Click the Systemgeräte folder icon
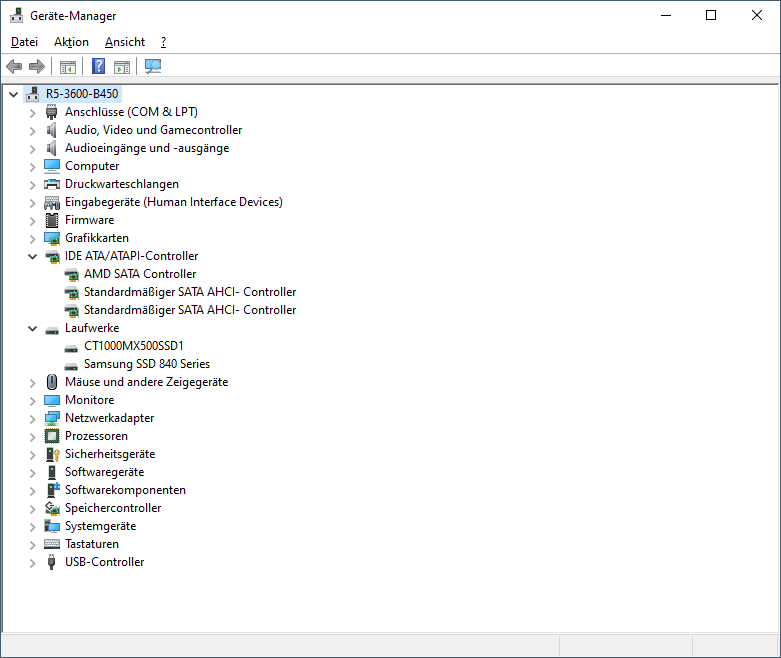 tap(52, 526)
